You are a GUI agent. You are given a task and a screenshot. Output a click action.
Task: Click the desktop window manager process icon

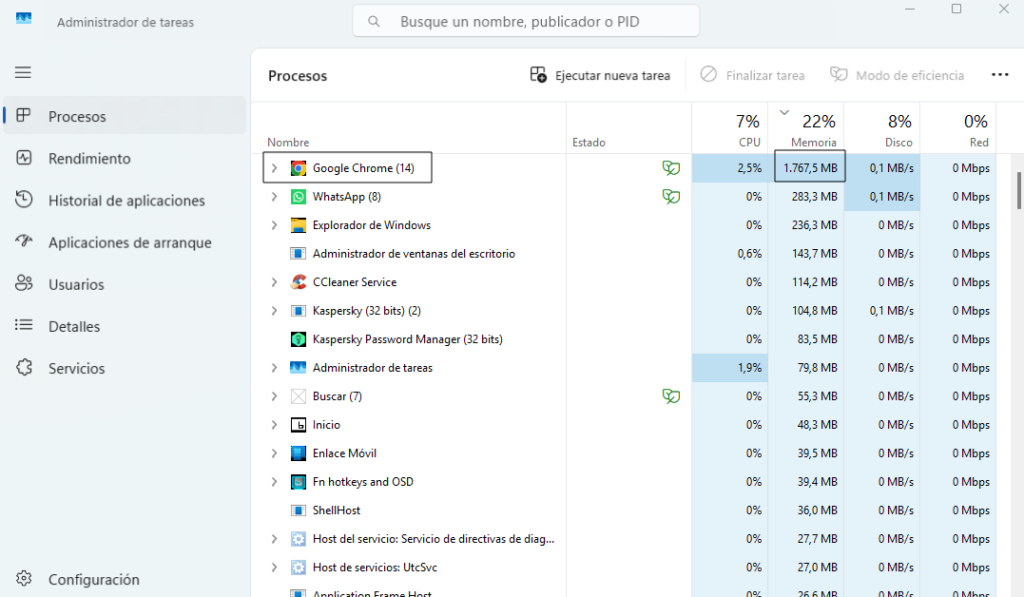[x=298, y=253]
